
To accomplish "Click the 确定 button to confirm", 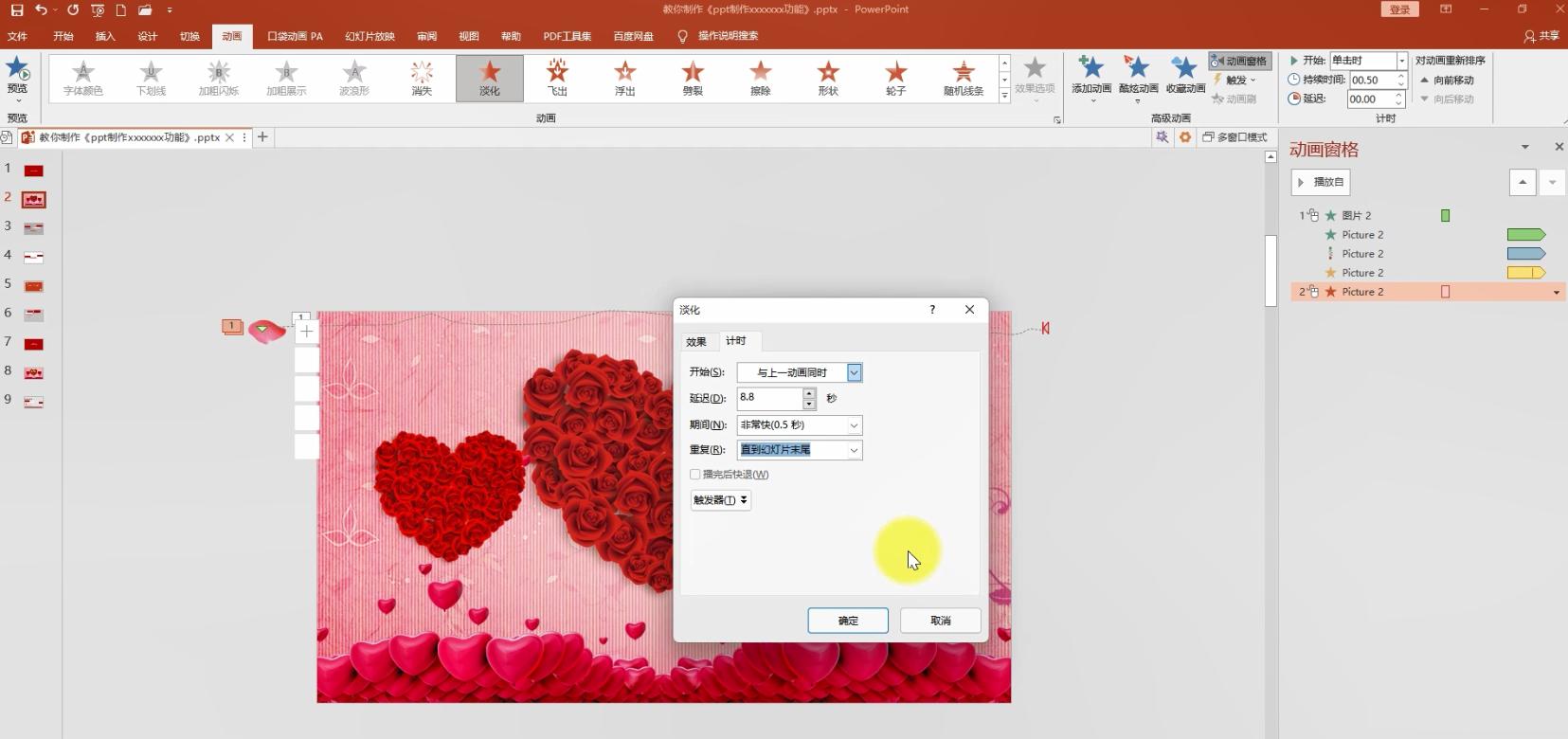I will click(847, 621).
